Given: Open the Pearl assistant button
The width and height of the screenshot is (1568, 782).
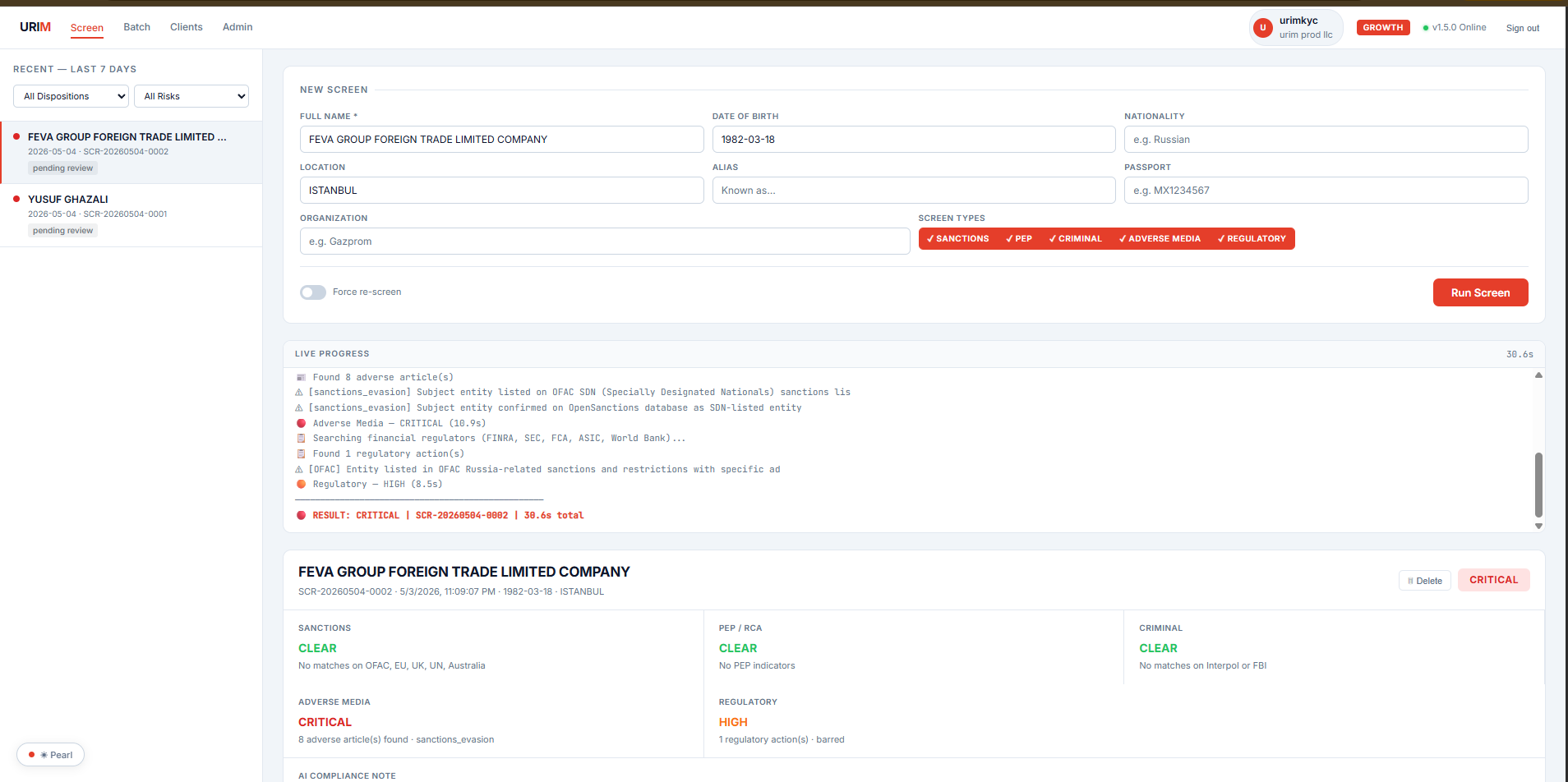Looking at the screenshot, I should [51, 755].
